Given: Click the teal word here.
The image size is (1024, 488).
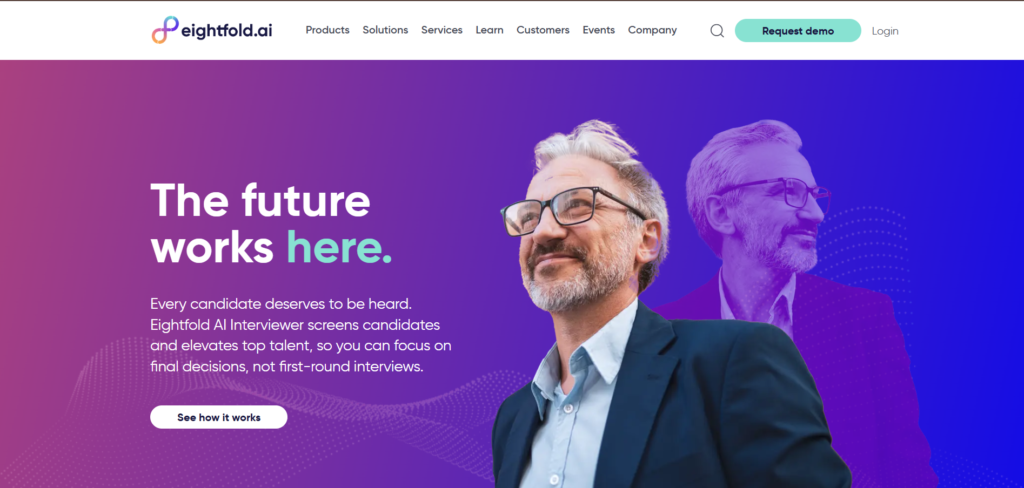Looking at the screenshot, I should 339,247.
